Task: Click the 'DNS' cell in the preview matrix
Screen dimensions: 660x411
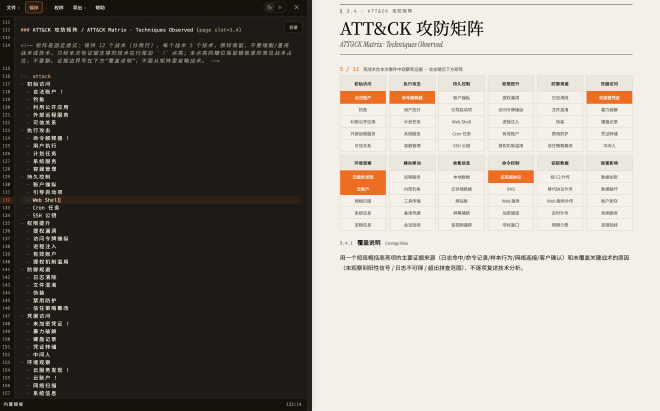Action: click(511, 189)
